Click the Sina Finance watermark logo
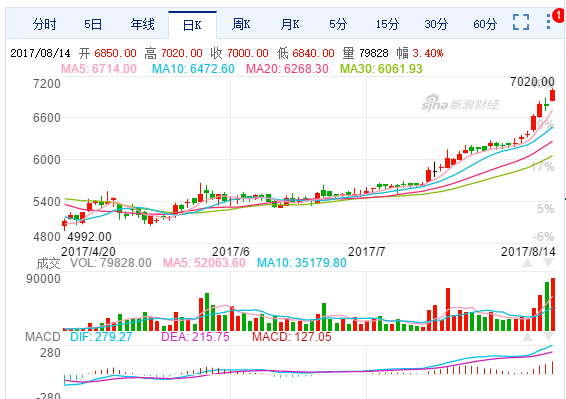Viewport: 566px width, 399px height. click(460, 103)
